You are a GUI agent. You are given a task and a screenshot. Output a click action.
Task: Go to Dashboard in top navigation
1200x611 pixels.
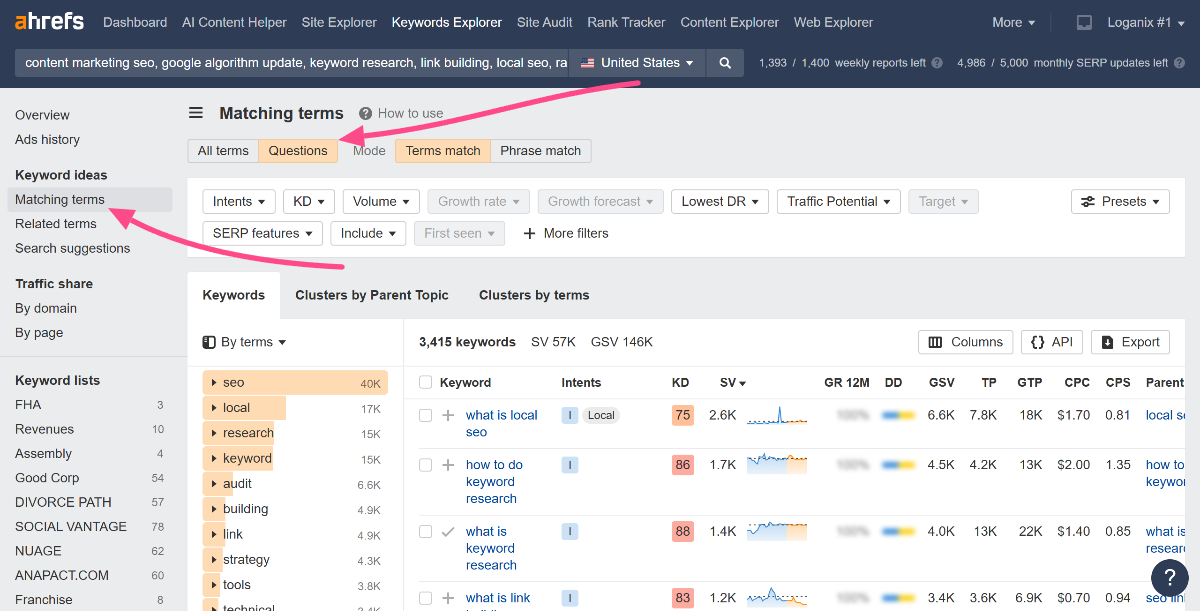coord(135,22)
